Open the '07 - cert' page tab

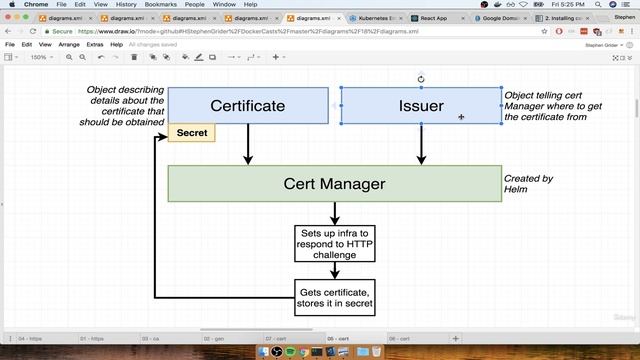pyautogui.click(x=276, y=338)
